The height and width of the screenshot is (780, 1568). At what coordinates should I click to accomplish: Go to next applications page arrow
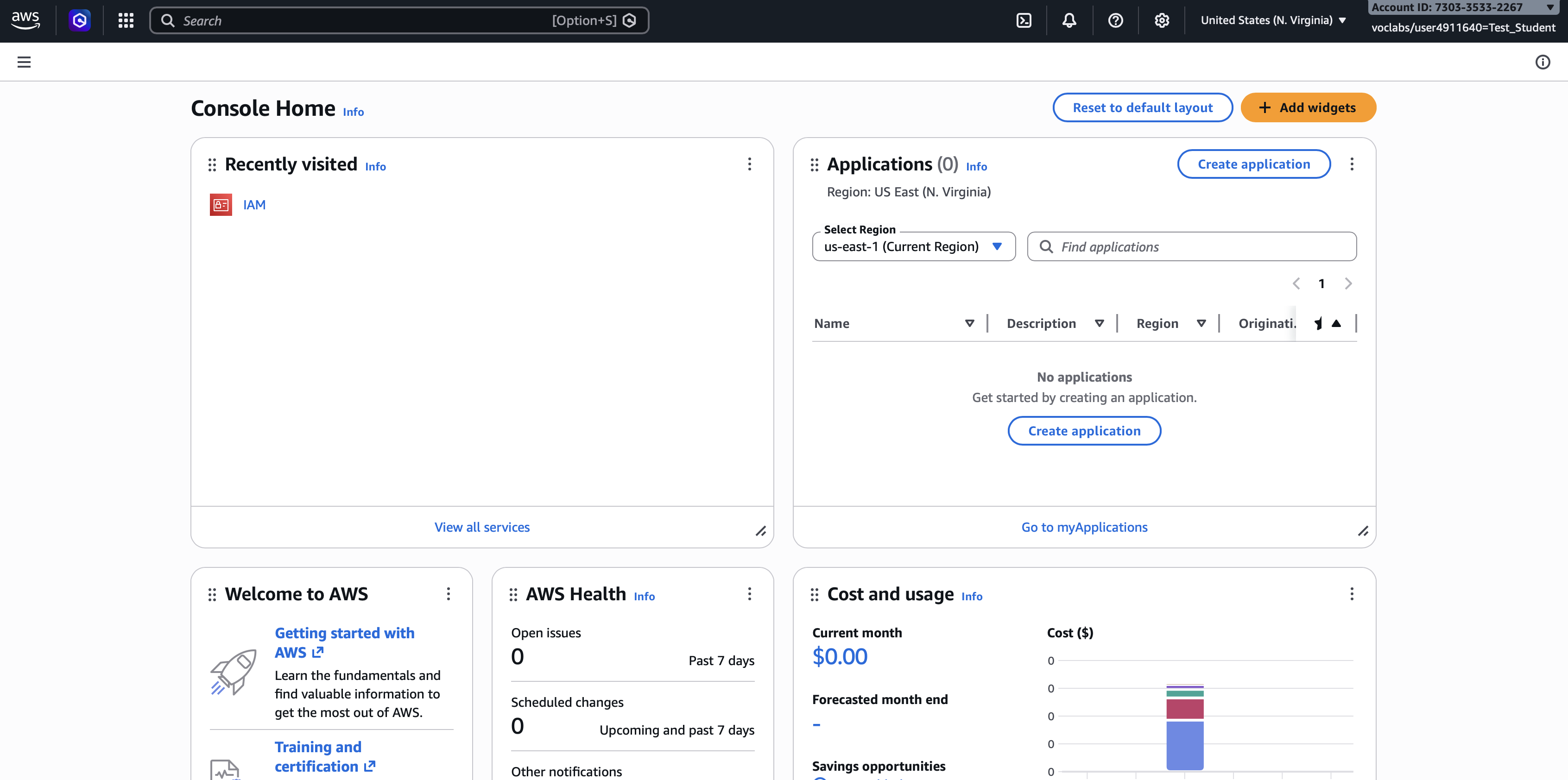1347,283
